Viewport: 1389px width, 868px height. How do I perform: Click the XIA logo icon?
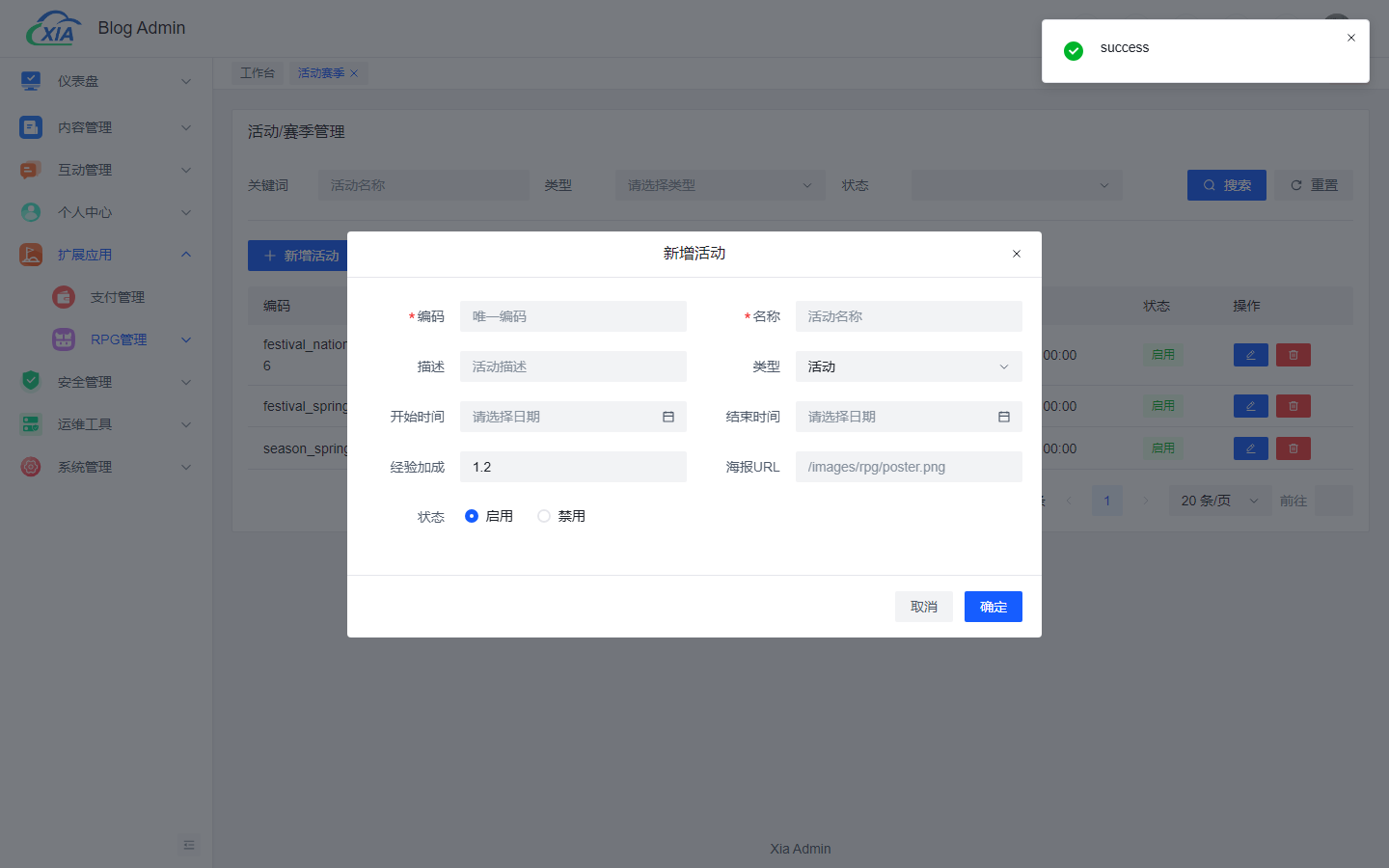(53, 29)
